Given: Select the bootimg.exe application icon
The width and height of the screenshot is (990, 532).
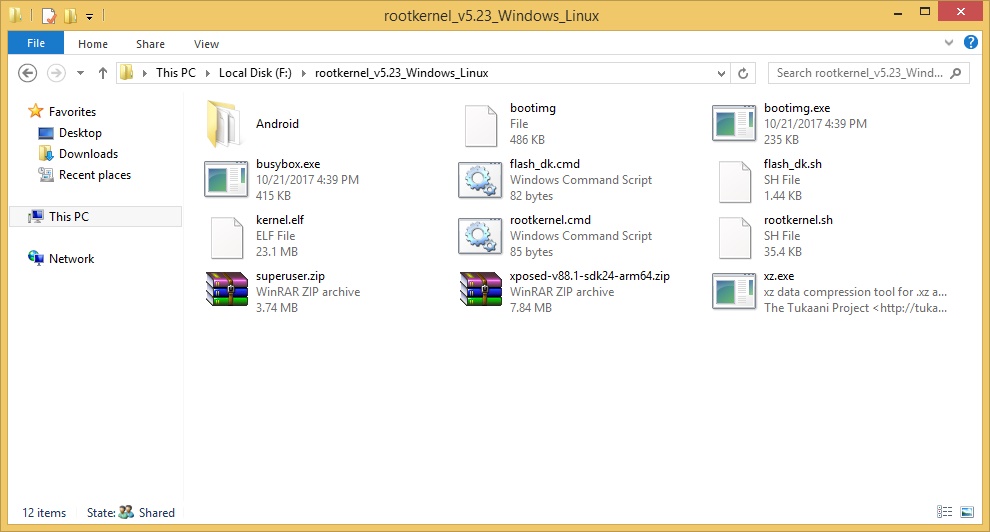Looking at the screenshot, I should pyautogui.click(x=734, y=124).
